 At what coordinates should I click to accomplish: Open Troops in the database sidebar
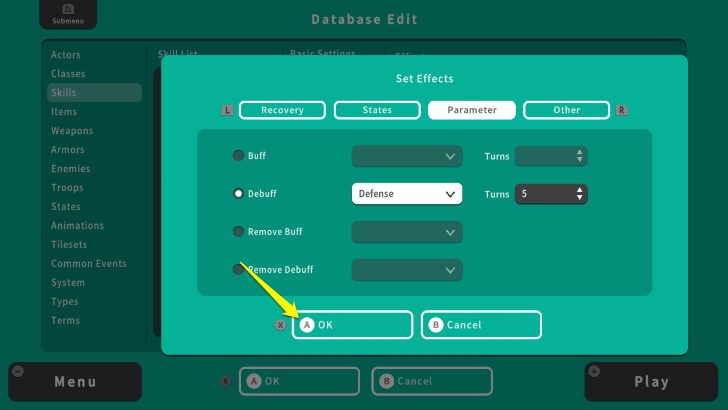[67, 188]
